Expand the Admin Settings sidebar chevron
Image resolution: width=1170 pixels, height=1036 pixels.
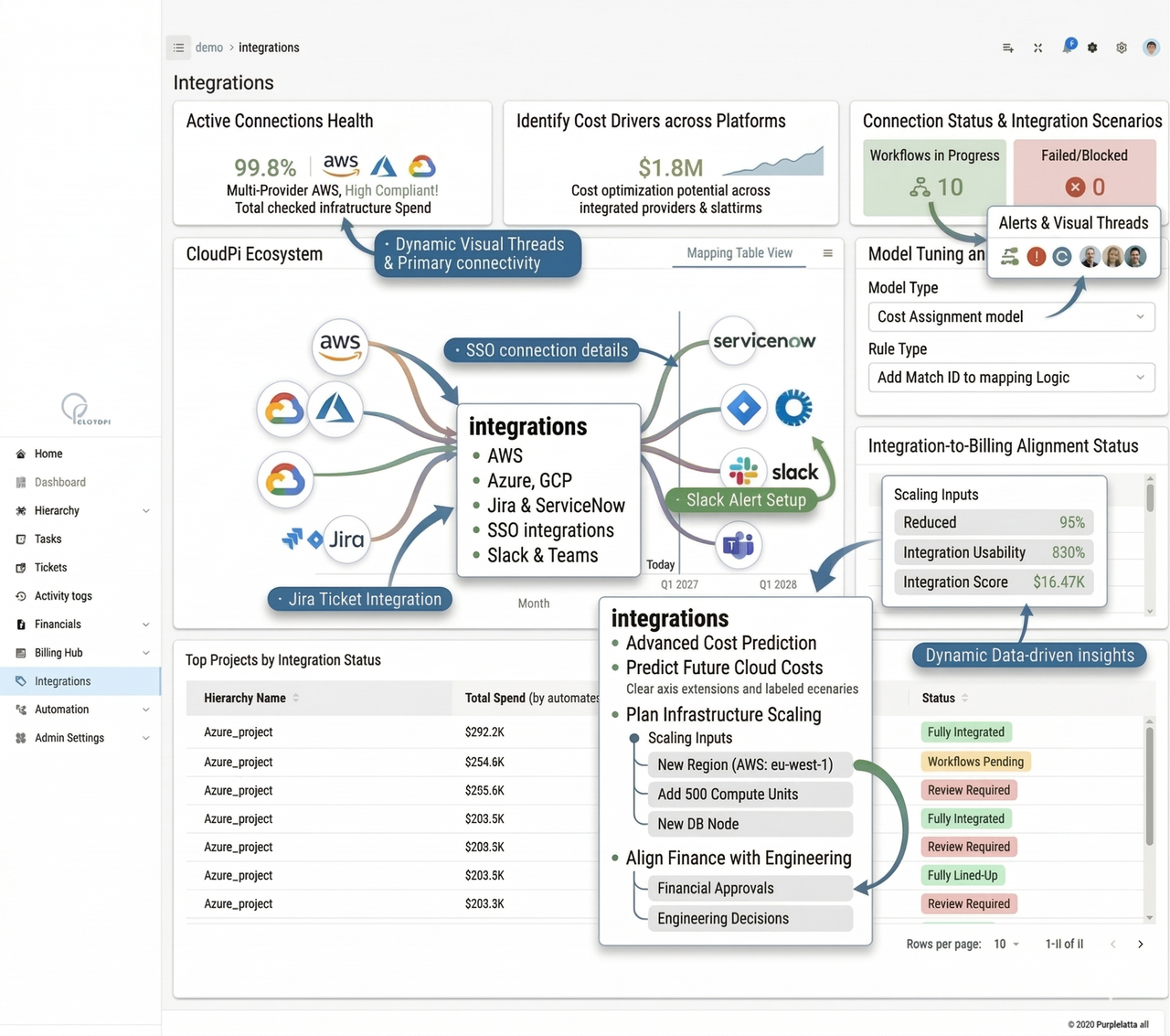pos(146,738)
